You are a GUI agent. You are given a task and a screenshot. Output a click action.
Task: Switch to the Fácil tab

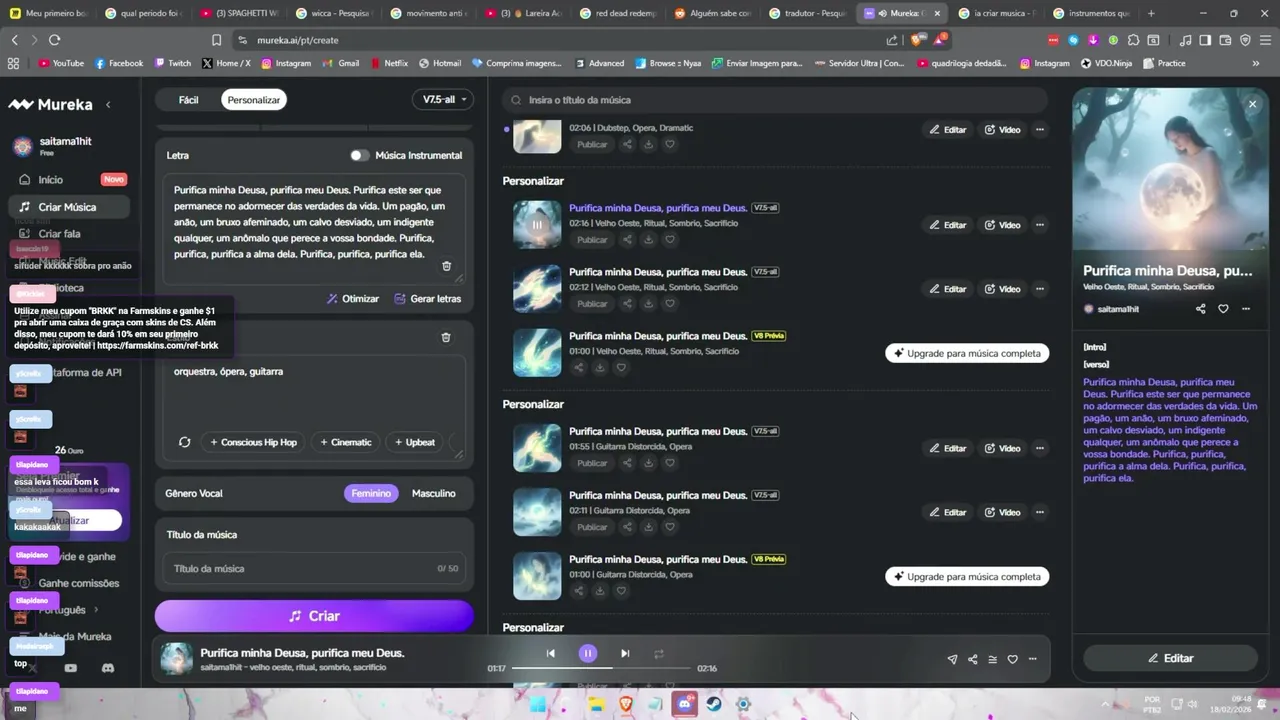[x=188, y=100]
